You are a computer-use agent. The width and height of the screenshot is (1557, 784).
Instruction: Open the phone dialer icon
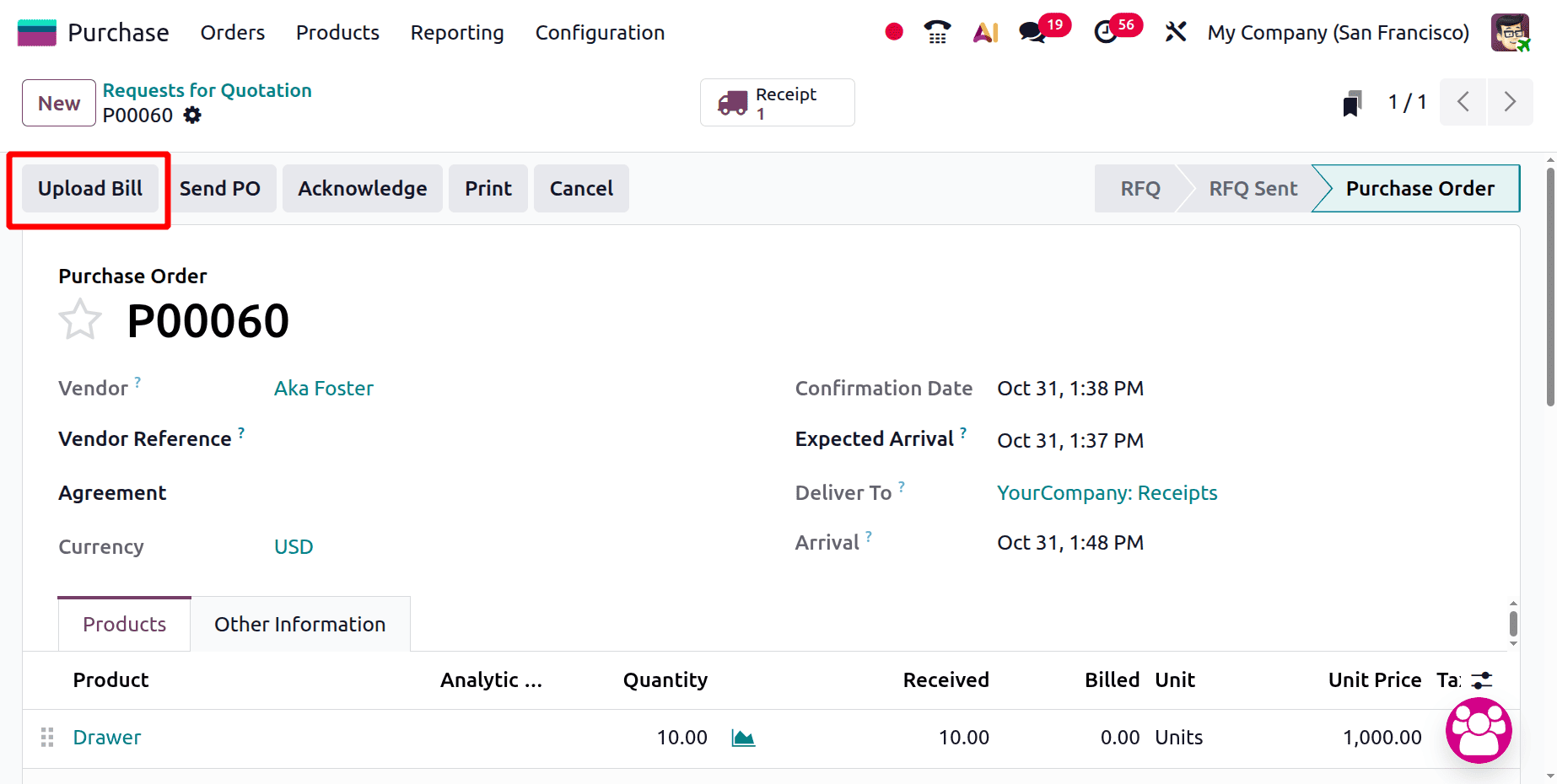(936, 32)
